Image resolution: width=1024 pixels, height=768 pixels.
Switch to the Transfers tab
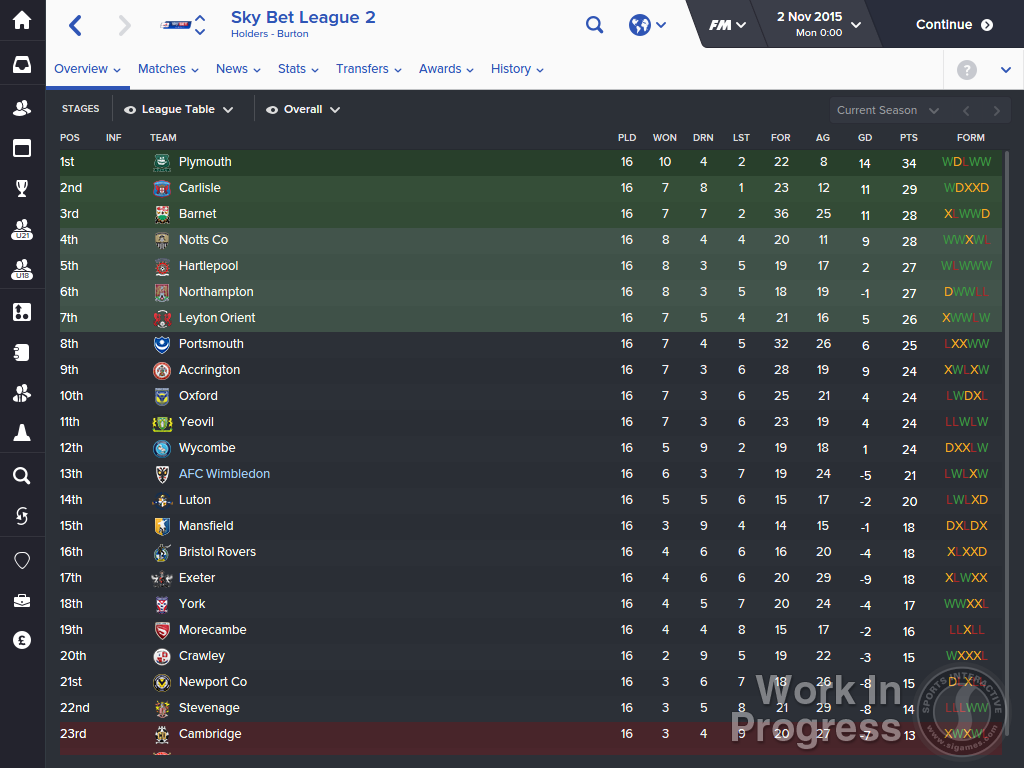coord(368,69)
